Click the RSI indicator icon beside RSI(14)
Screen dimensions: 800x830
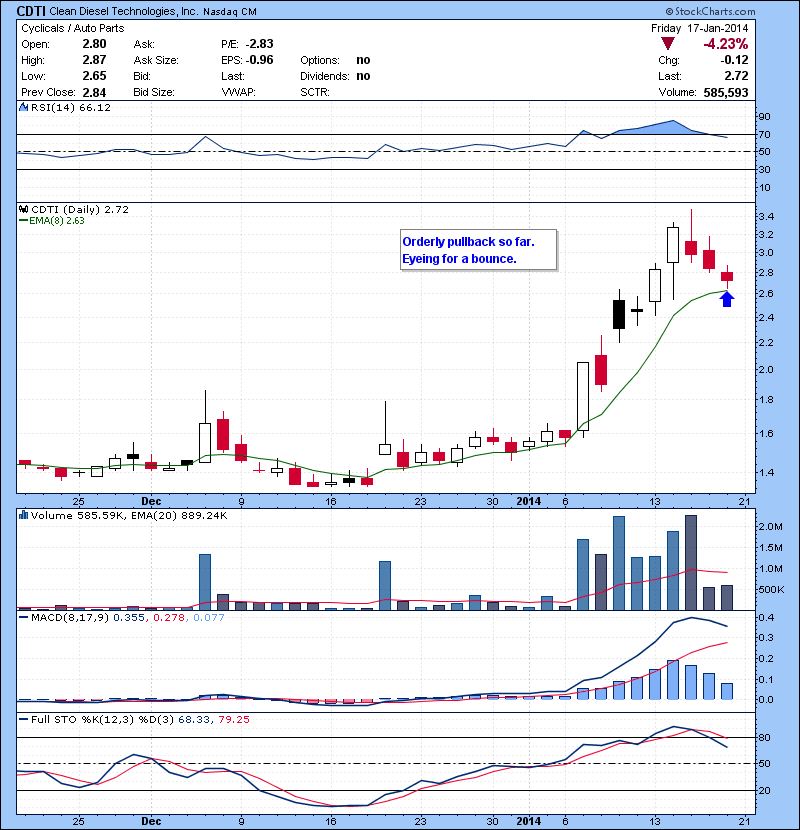pyautogui.click(x=23, y=107)
